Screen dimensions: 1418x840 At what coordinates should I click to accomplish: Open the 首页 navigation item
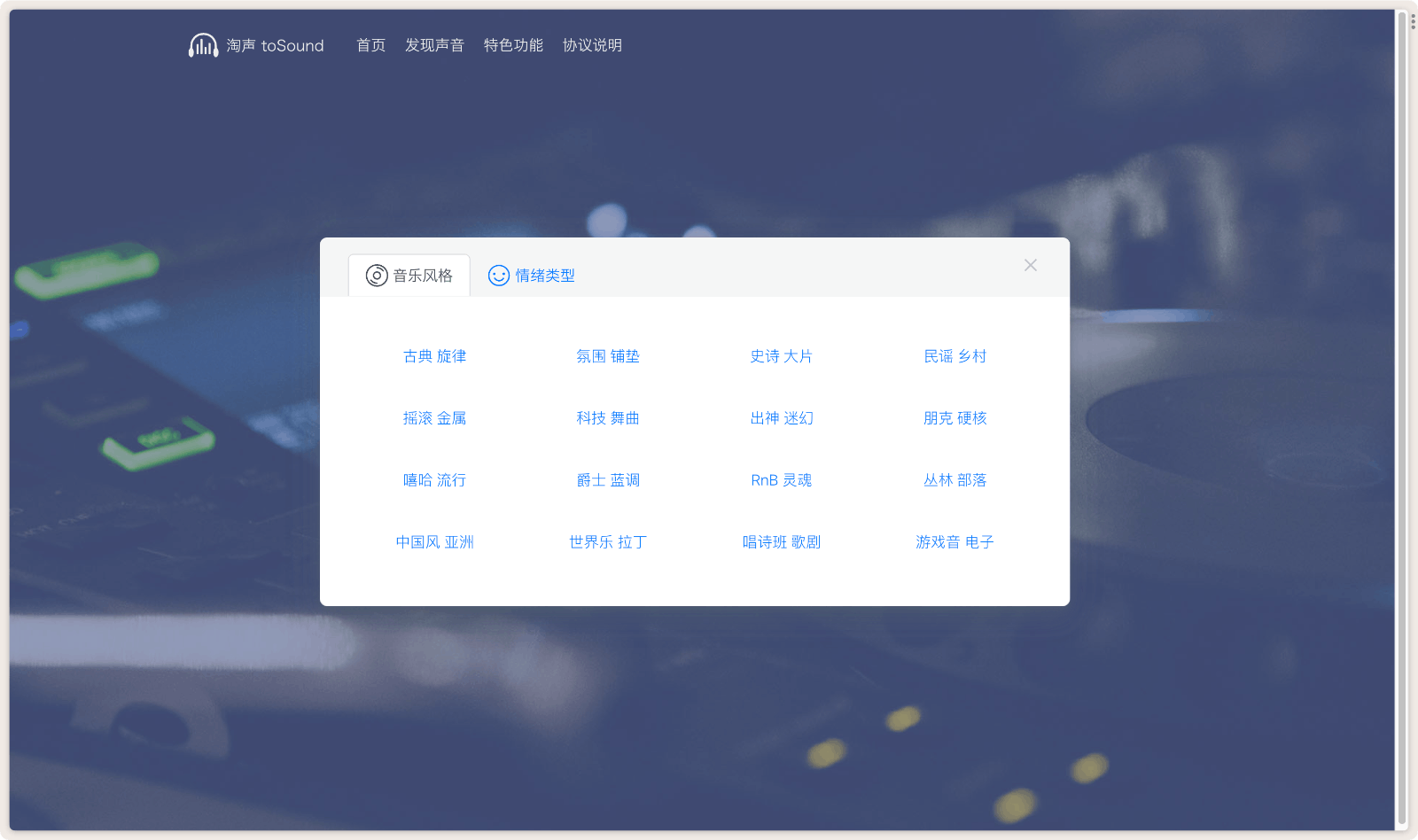click(x=370, y=45)
